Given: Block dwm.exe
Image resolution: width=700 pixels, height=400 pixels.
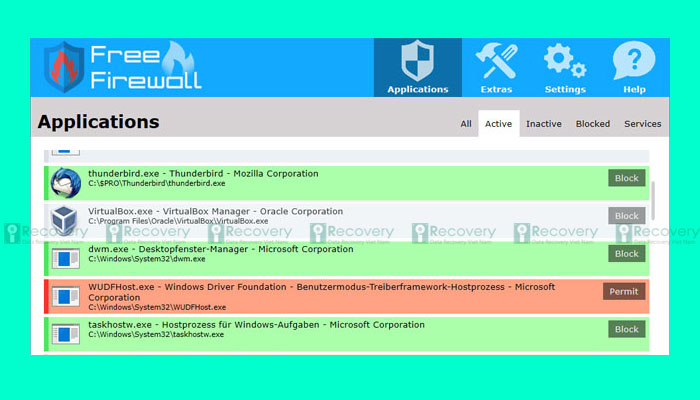Looking at the screenshot, I should pyautogui.click(x=626, y=254).
